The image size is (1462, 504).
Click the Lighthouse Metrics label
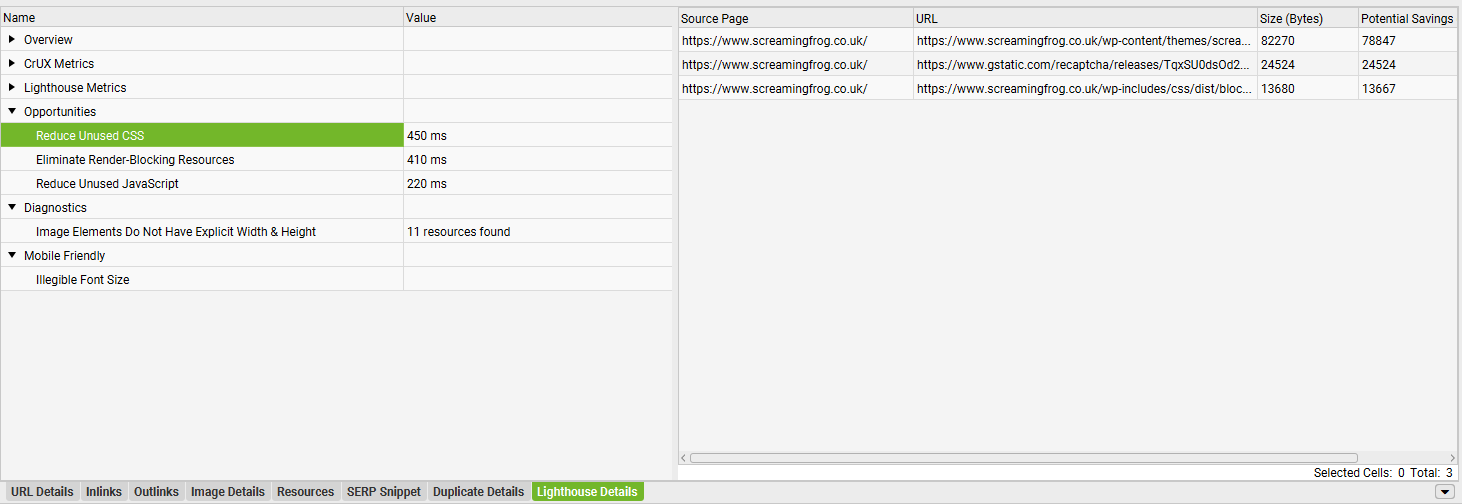point(75,88)
